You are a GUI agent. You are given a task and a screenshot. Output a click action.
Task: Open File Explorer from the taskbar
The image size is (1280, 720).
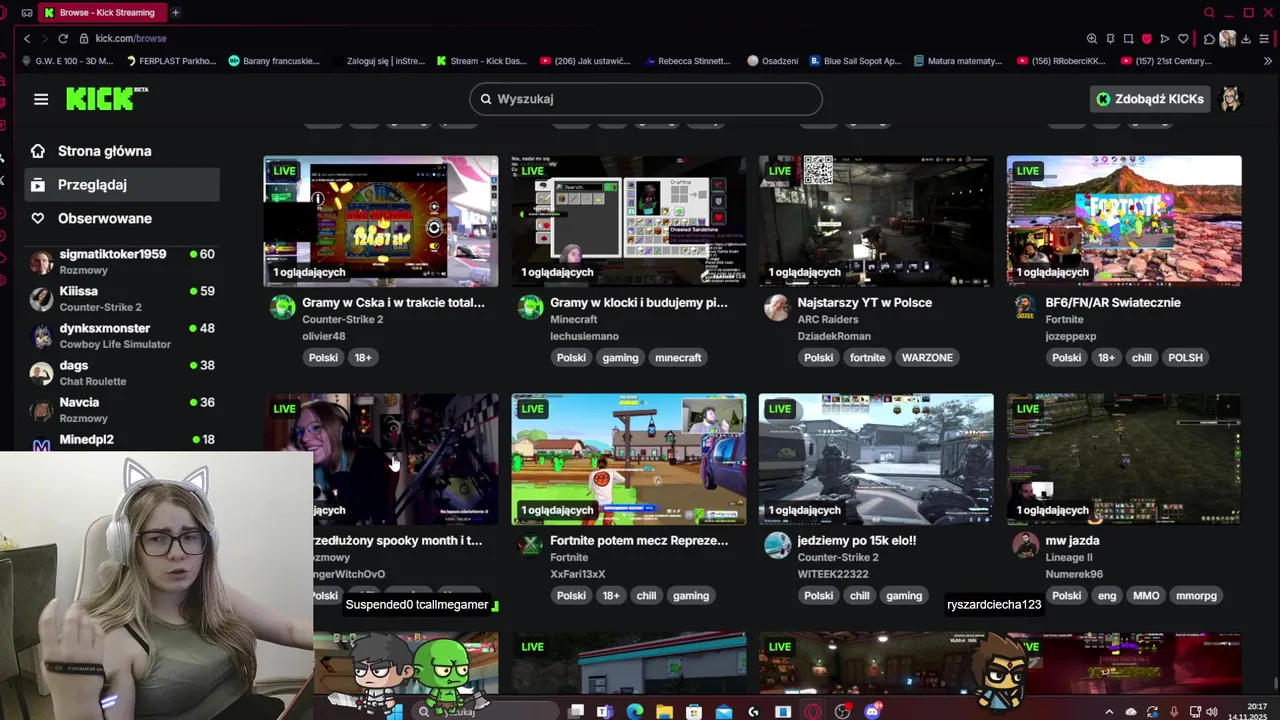click(x=664, y=711)
